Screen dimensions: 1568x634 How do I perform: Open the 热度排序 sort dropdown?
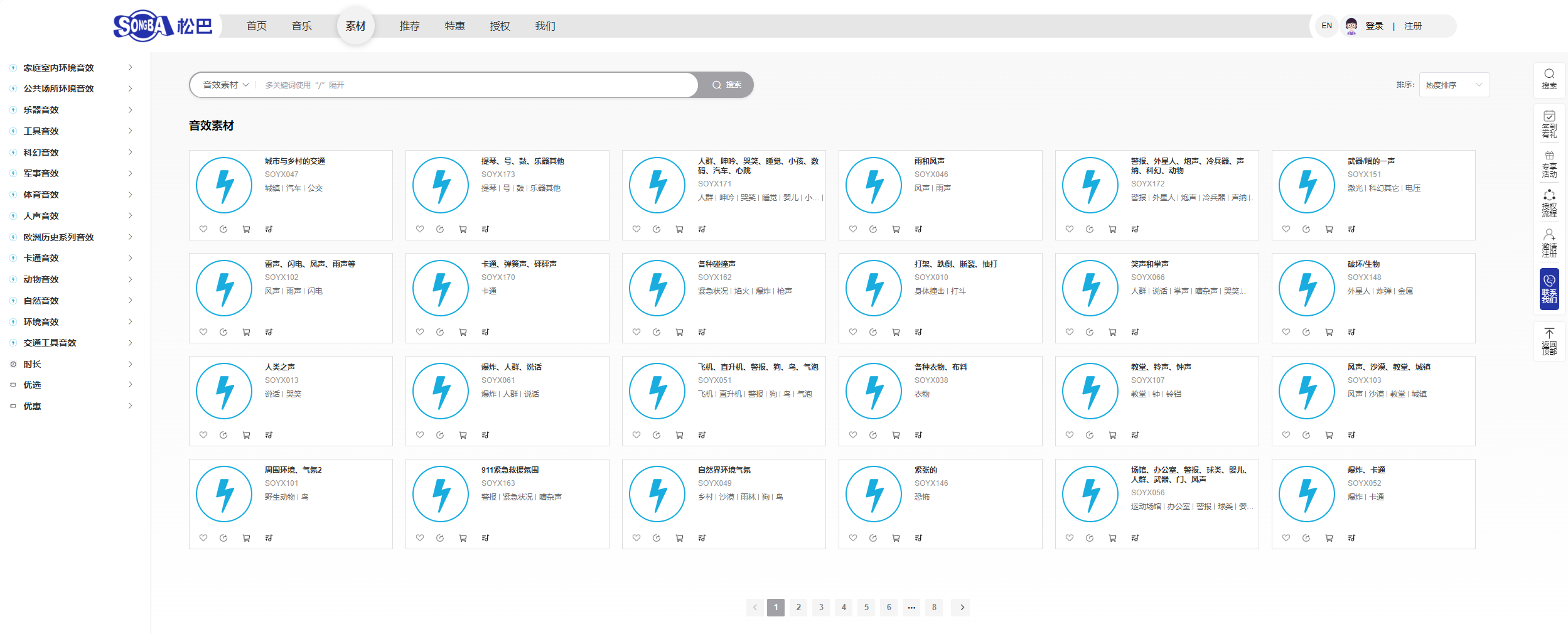[x=1454, y=85]
